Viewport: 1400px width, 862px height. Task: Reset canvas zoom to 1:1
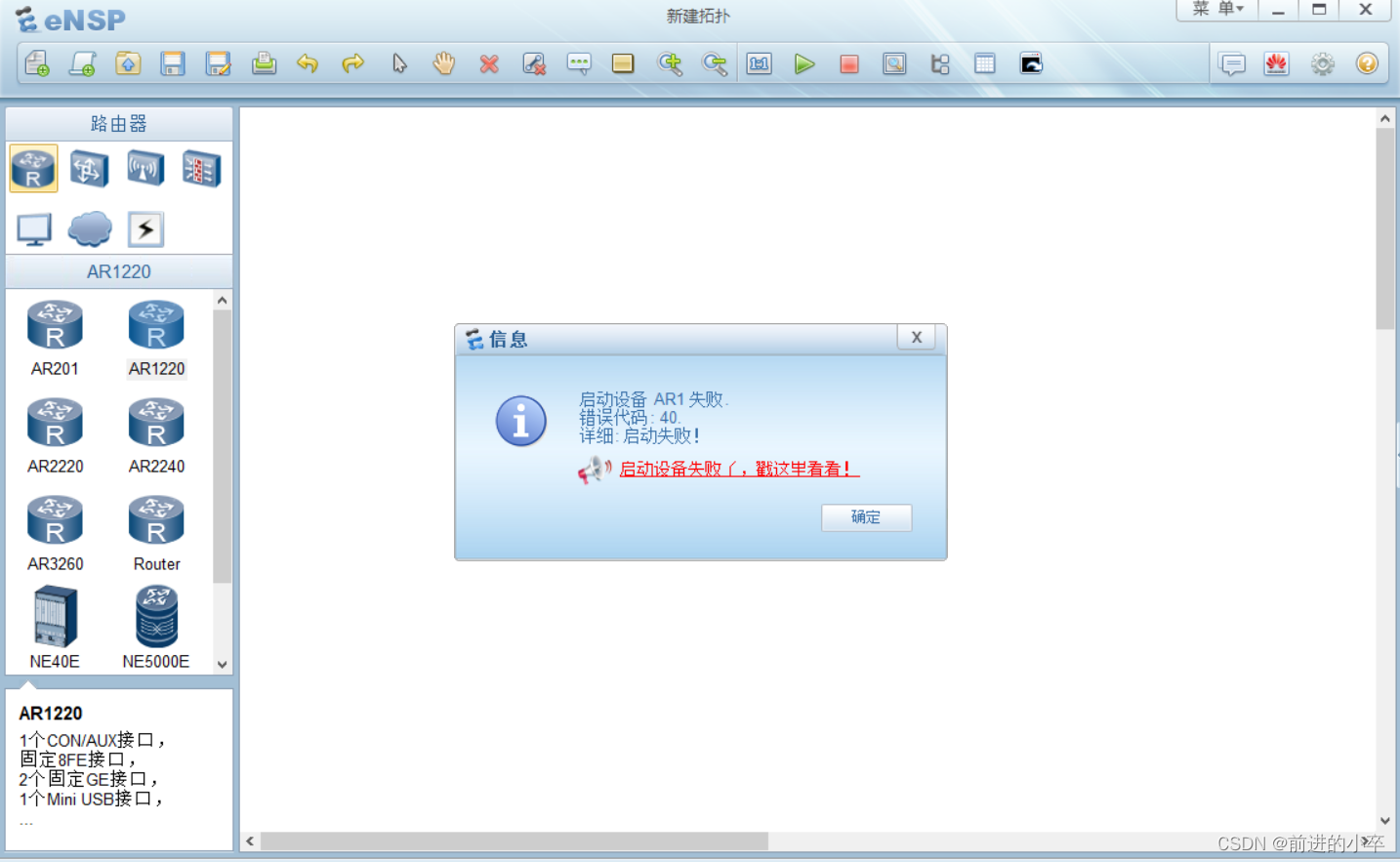click(759, 64)
